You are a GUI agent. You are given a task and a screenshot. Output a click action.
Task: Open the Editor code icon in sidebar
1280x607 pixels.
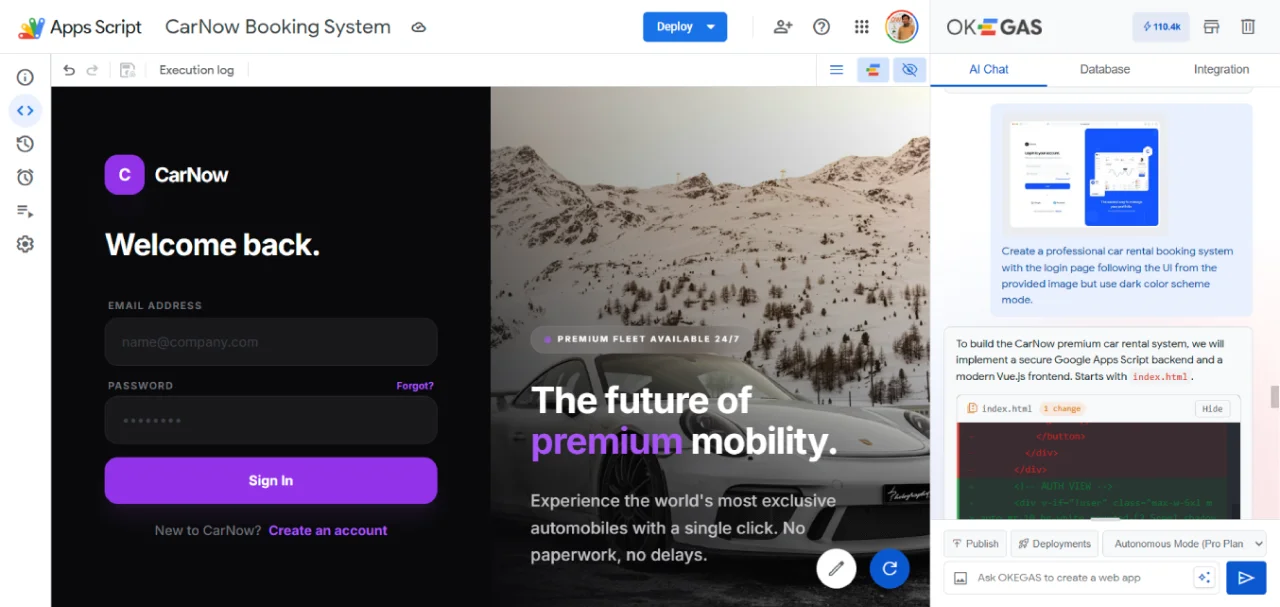[25, 110]
